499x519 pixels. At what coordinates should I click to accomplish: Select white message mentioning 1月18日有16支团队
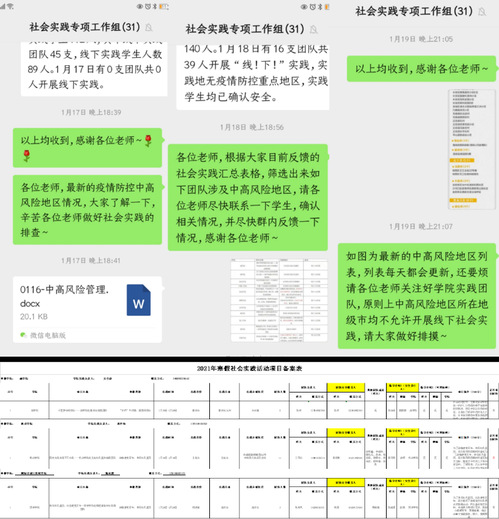click(x=253, y=77)
